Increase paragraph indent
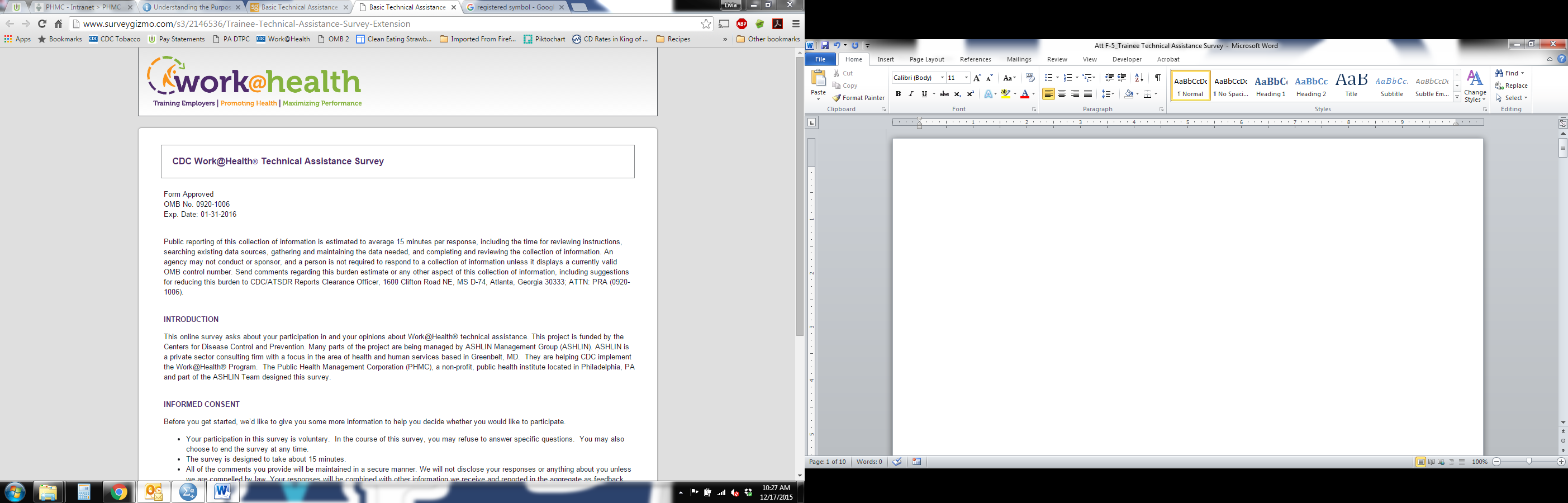Image resolution: width=1568 pixels, height=503 pixels. point(1122,78)
